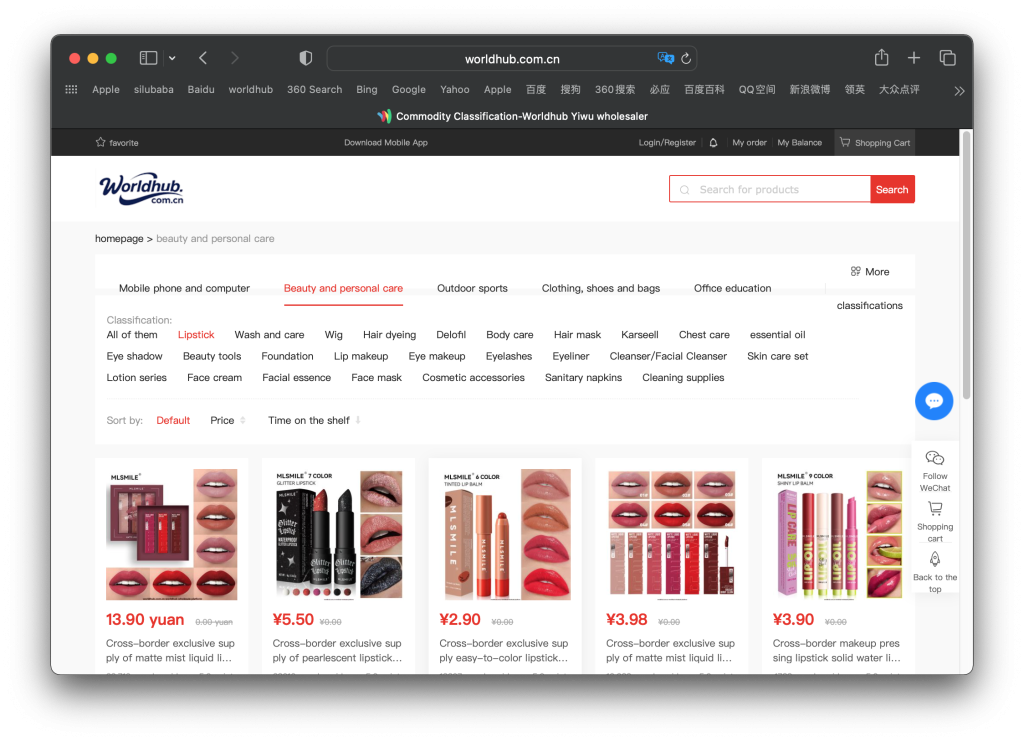Expand the More classifications menu
The image size is (1024, 742).
[x=869, y=272]
